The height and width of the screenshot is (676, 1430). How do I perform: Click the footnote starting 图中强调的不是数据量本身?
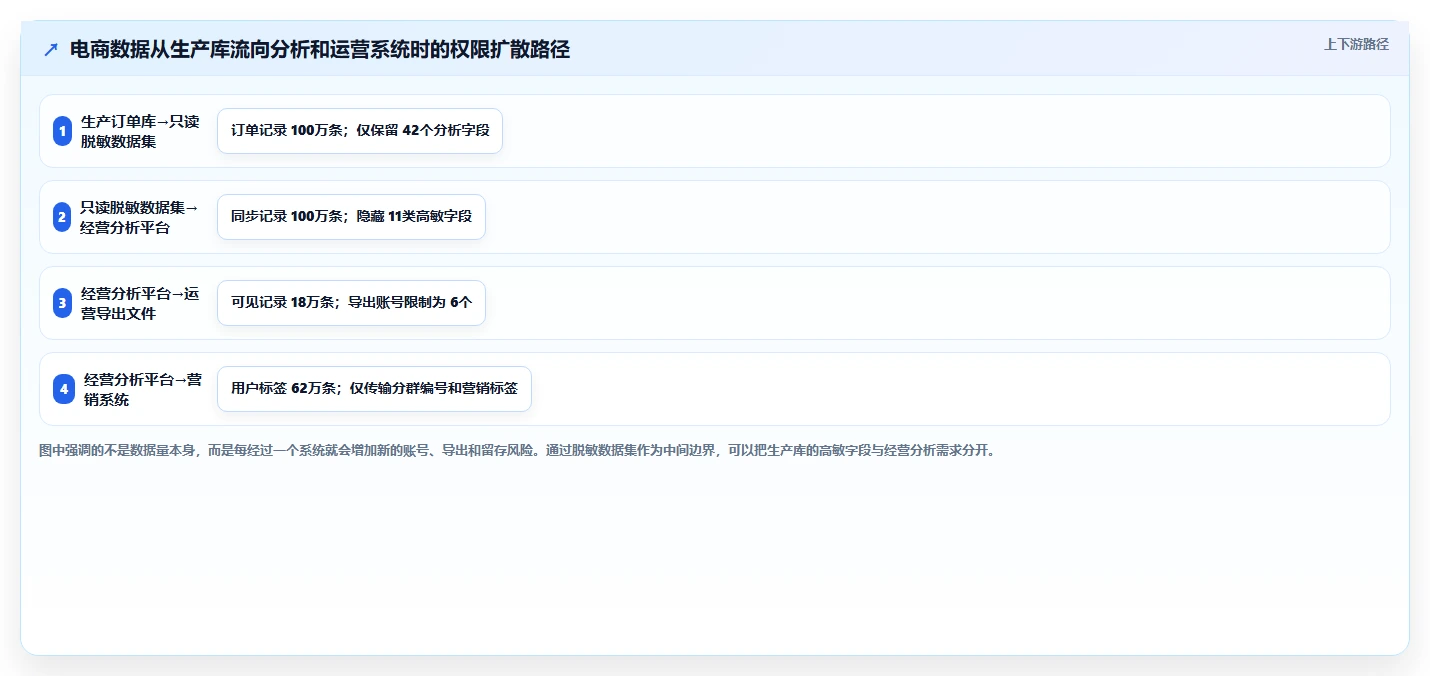[517, 451]
